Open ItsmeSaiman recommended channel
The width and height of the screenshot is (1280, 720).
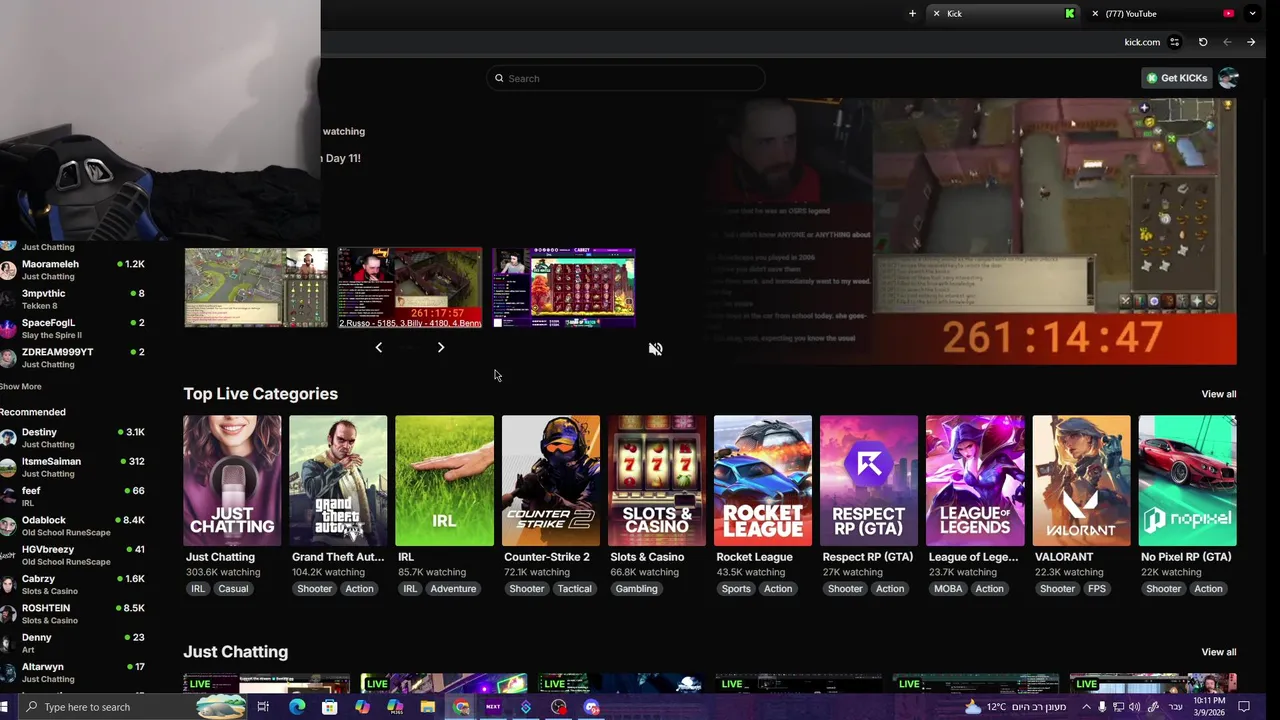74,467
